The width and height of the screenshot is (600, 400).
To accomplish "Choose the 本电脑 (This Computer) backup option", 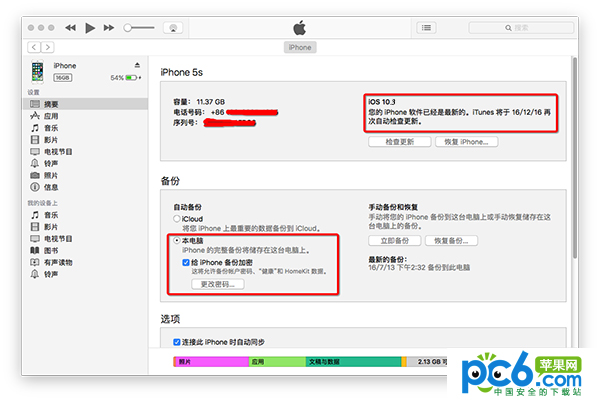I will tap(177, 241).
